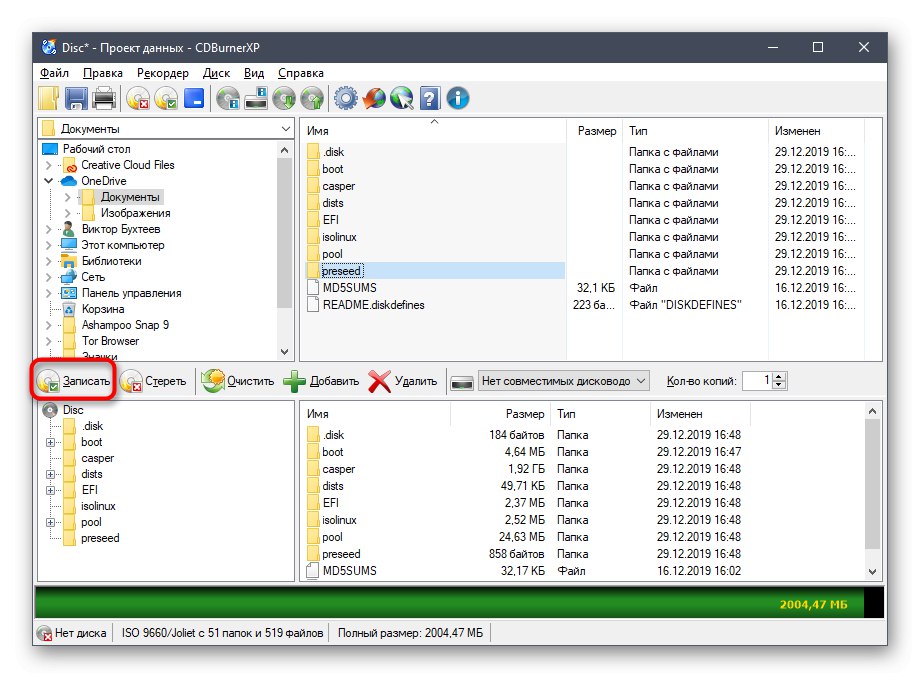
Task: Click the disc with green down arrow icon
Action: (284, 98)
